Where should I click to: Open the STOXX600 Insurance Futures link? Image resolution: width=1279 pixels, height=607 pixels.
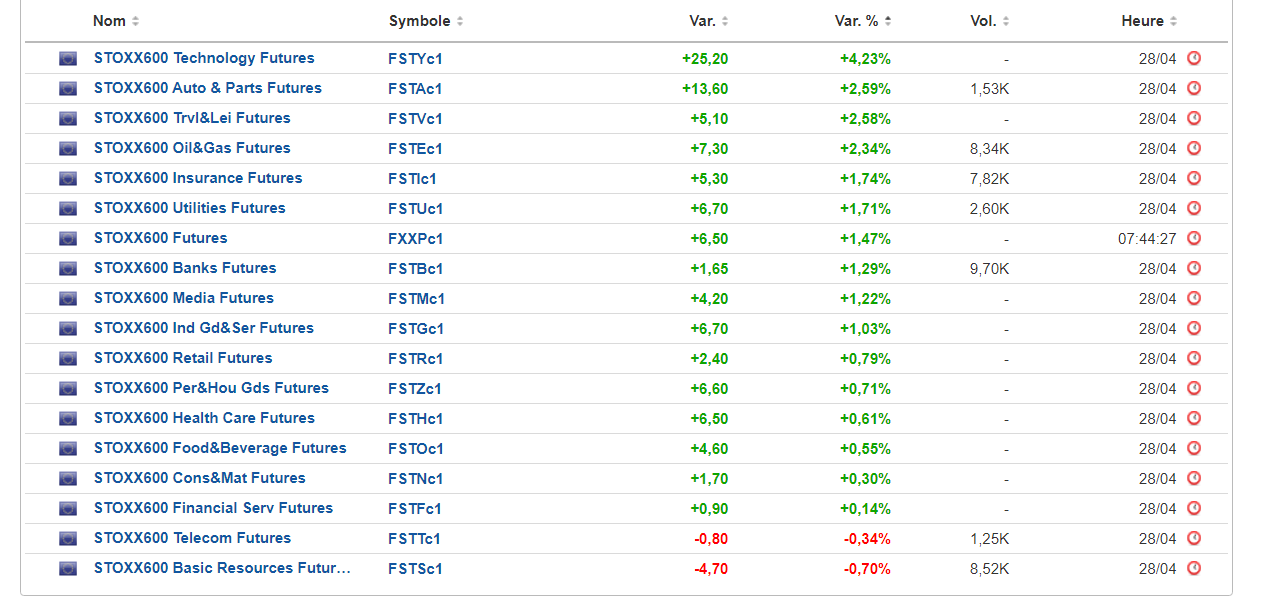(198, 178)
